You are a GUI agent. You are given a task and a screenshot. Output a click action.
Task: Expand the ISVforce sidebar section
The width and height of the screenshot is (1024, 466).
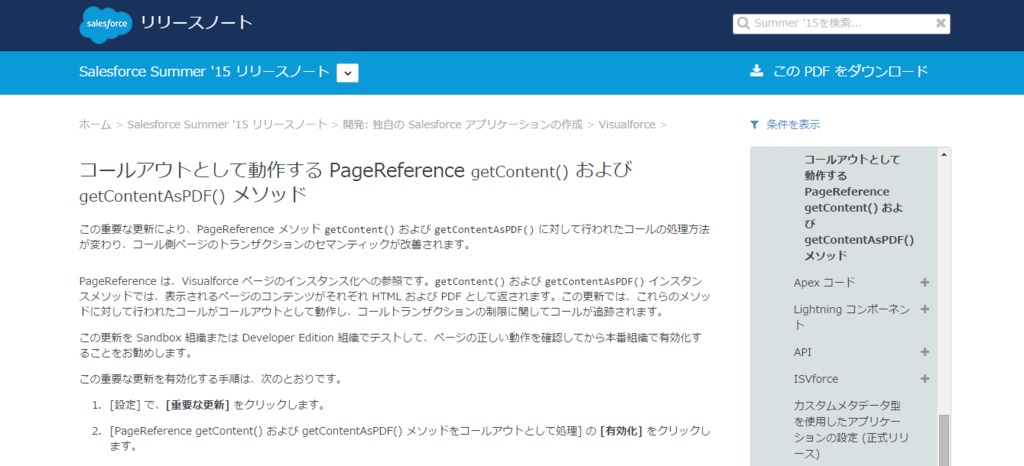click(x=924, y=379)
